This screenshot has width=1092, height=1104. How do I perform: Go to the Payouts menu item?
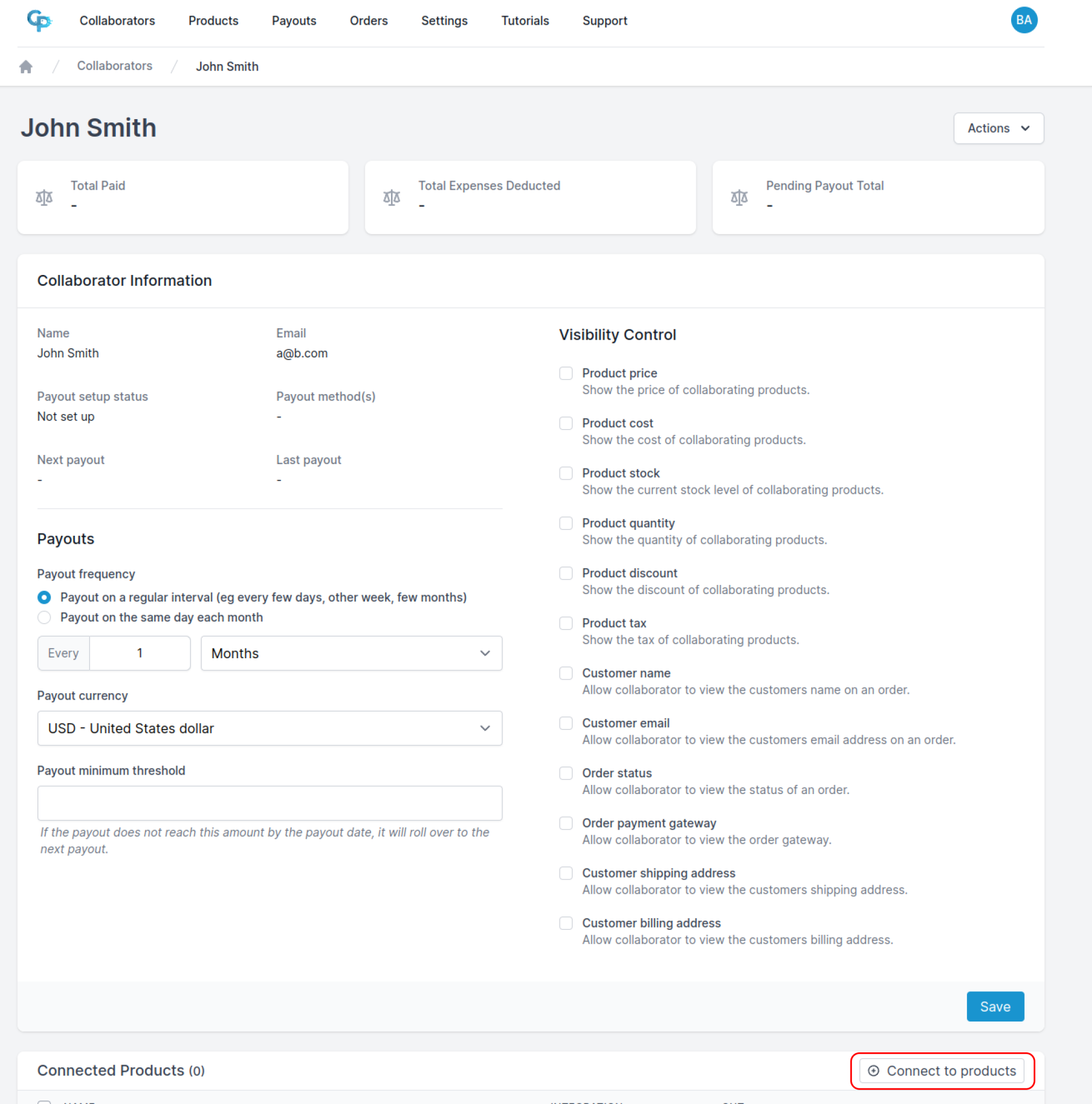click(294, 20)
